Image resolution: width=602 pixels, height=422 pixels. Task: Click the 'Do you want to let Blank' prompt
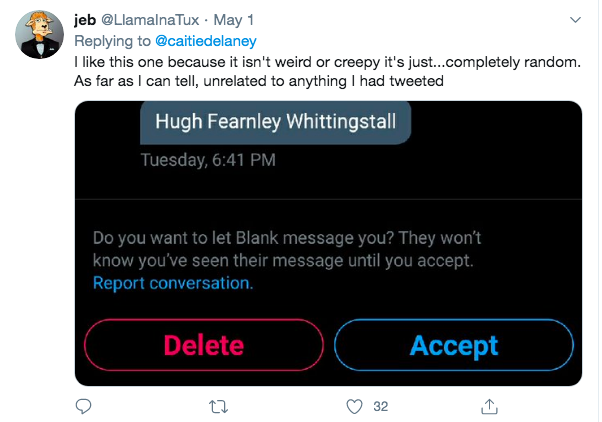click(287, 249)
